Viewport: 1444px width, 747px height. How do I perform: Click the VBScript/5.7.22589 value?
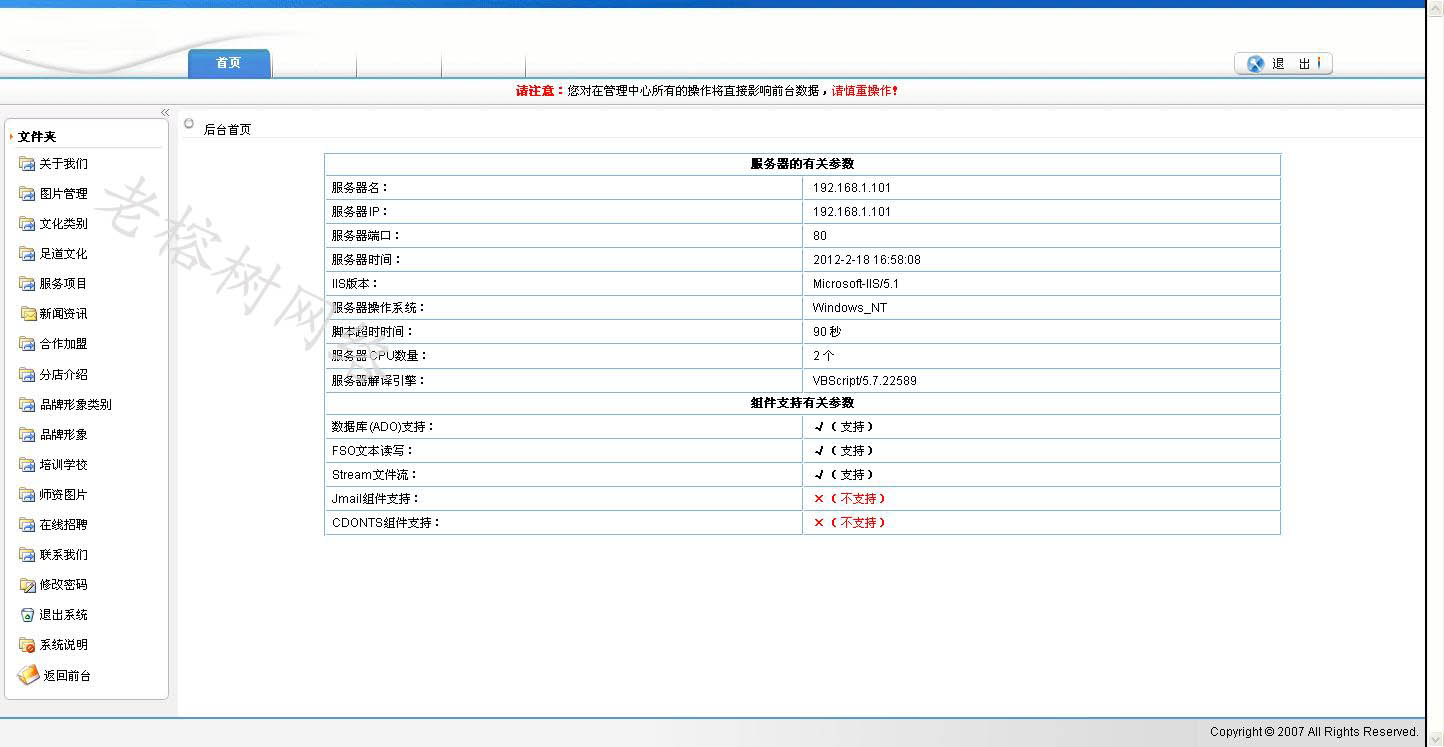click(x=865, y=381)
